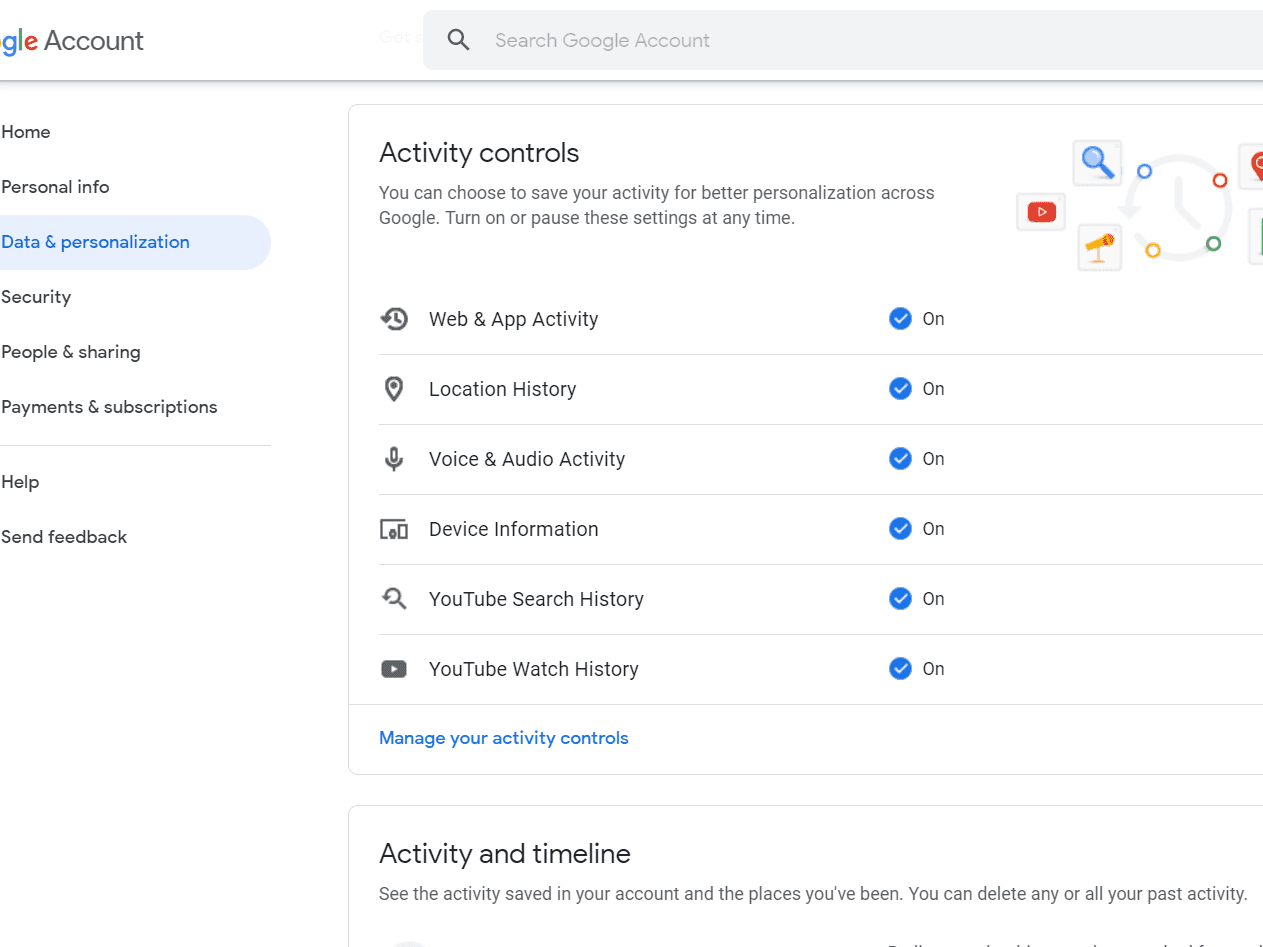Click the YouTube Search History icon
Image resolution: width=1263 pixels, height=947 pixels.
coord(394,599)
